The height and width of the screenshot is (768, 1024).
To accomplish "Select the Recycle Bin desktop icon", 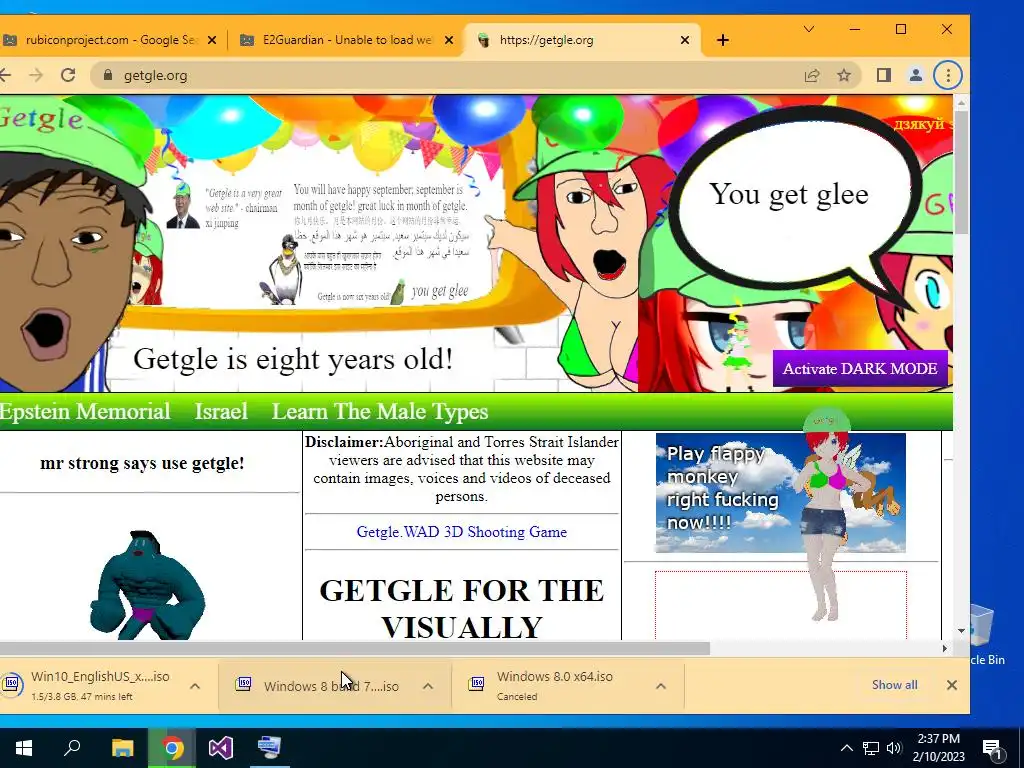I will [985, 633].
